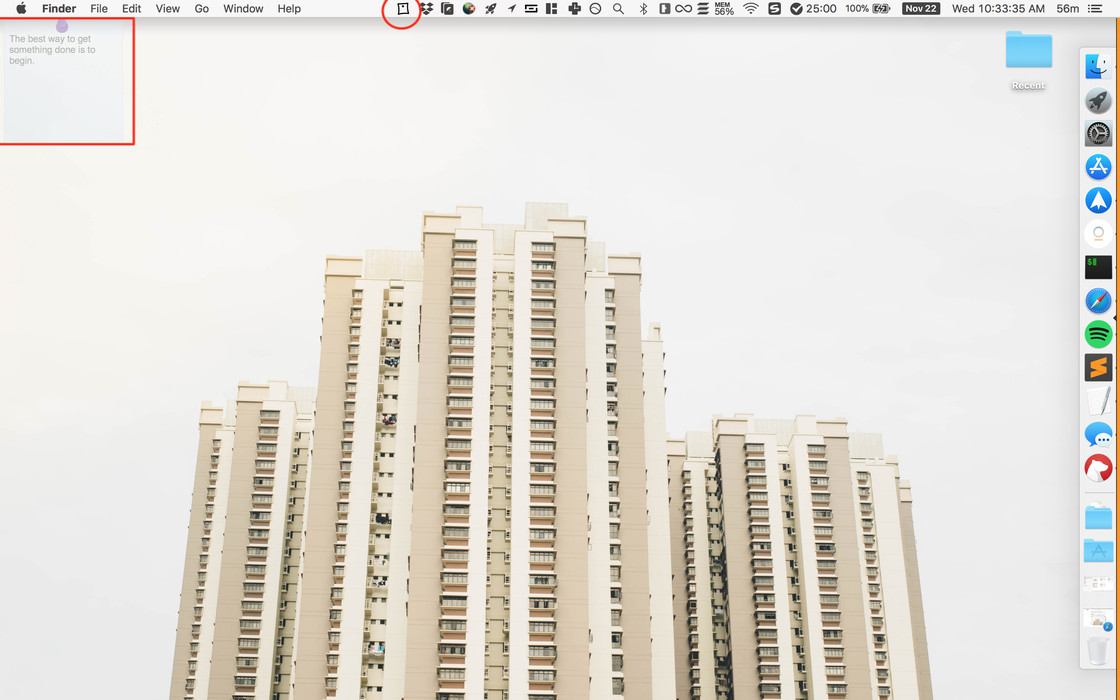Open Safari from the Dock
Image resolution: width=1120 pixels, height=700 pixels.
(x=1098, y=300)
